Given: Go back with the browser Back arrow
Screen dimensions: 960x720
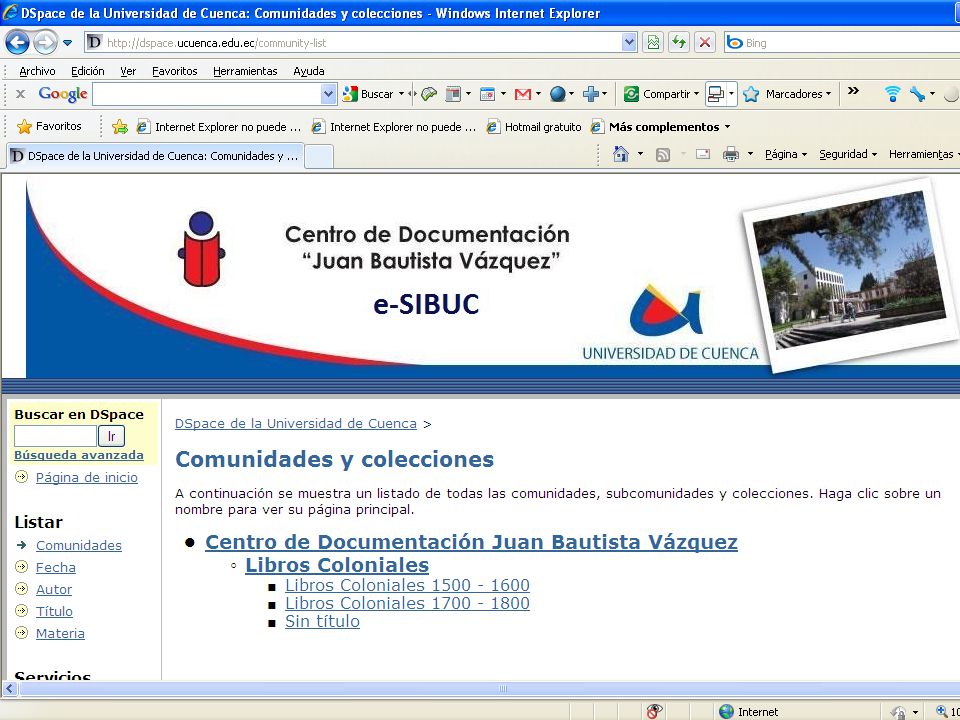Looking at the screenshot, I should [x=17, y=42].
